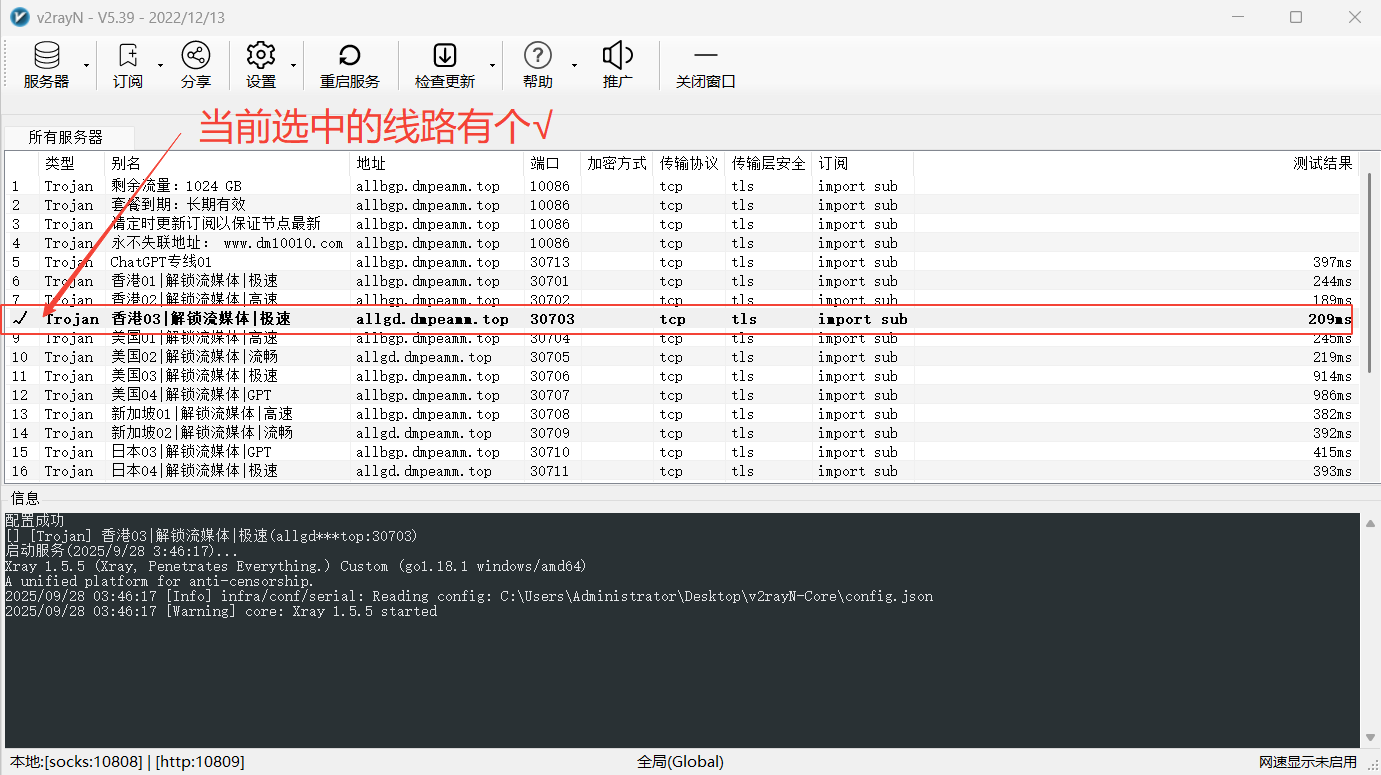Expand the dropdown arrow beside 服务器
Screen dimensions: 1381x775
click(87, 66)
